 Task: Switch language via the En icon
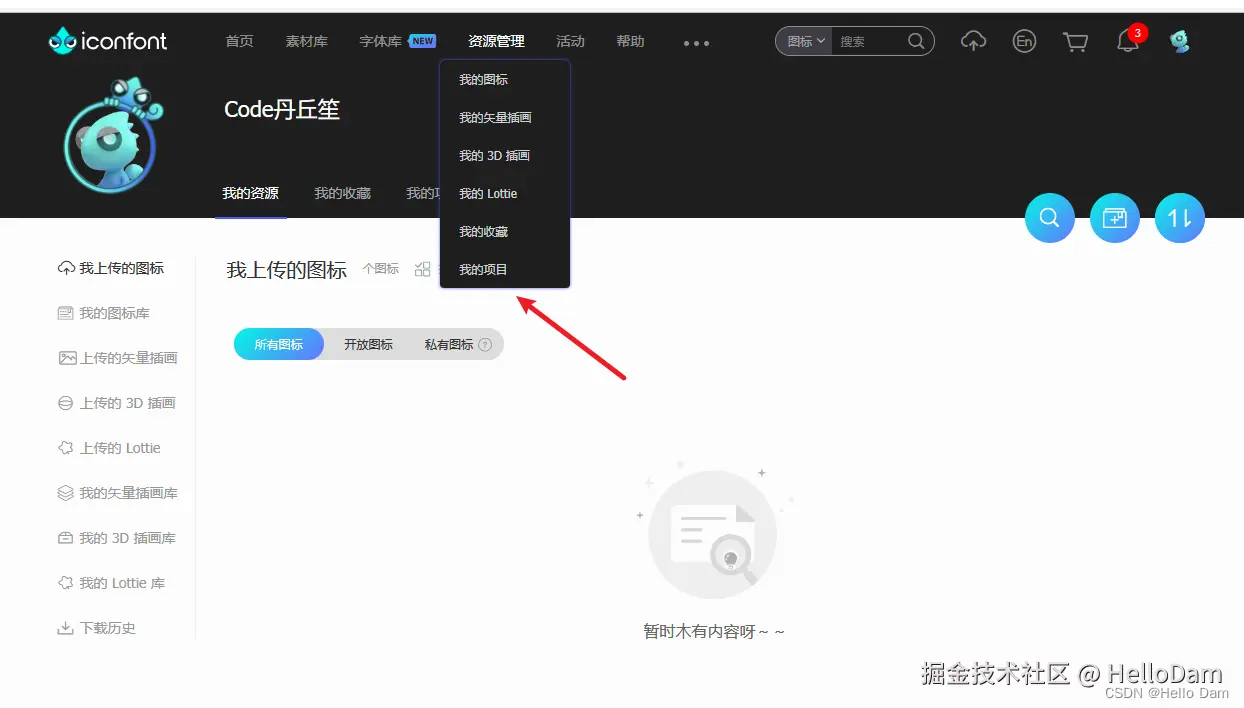click(1024, 41)
